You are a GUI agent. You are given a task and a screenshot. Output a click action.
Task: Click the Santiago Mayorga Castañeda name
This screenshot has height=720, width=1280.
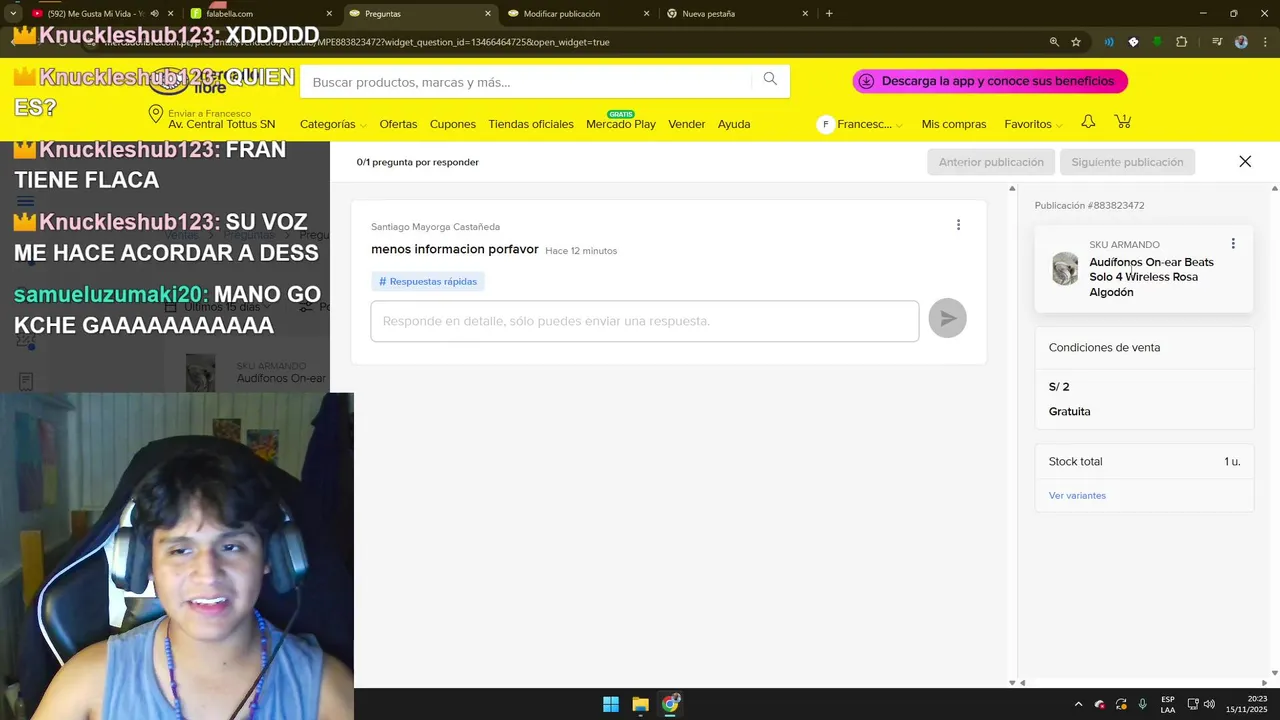click(435, 227)
